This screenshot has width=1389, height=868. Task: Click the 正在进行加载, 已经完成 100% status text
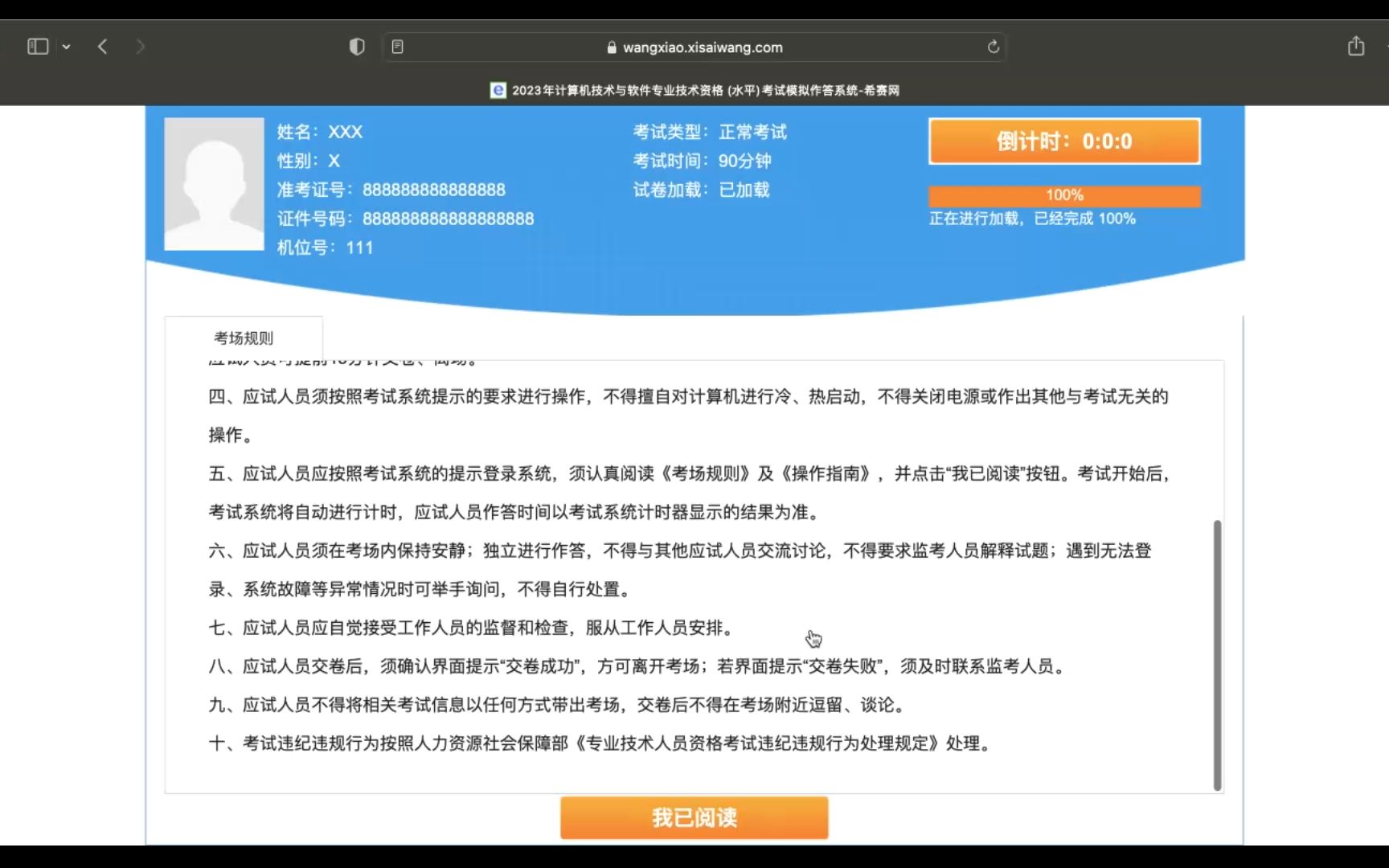coord(1033,219)
